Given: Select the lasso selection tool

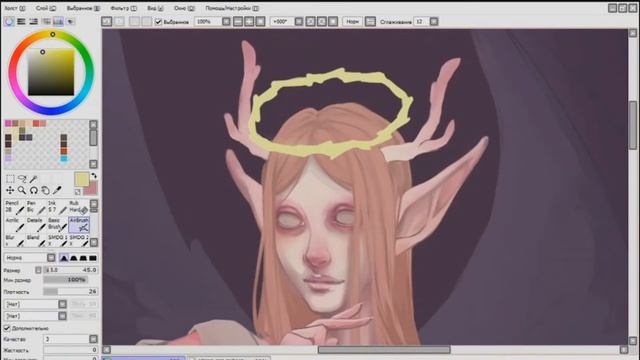Looking at the screenshot, I should point(22,179).
